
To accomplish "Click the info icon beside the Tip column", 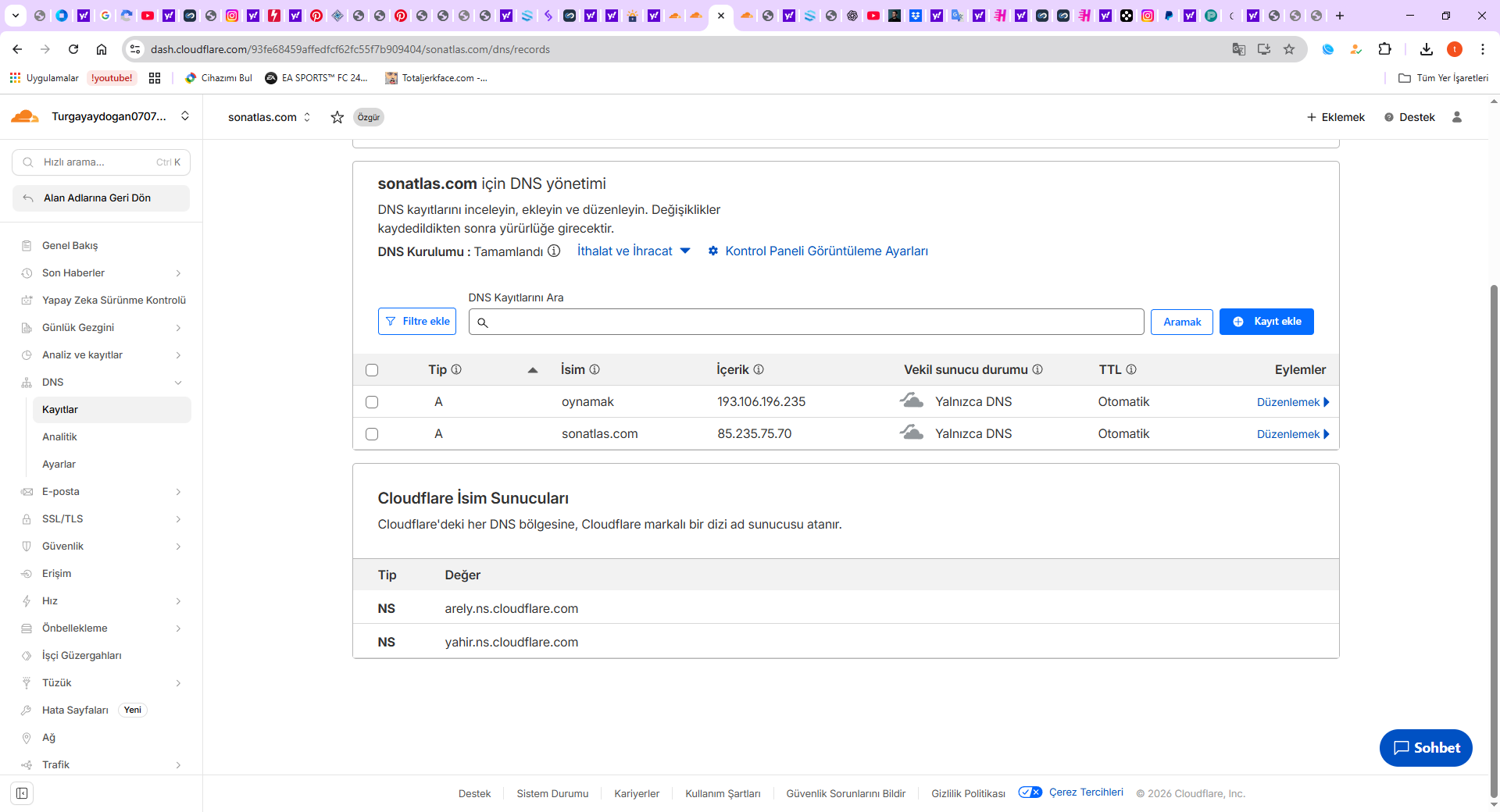I will (456, 369).
